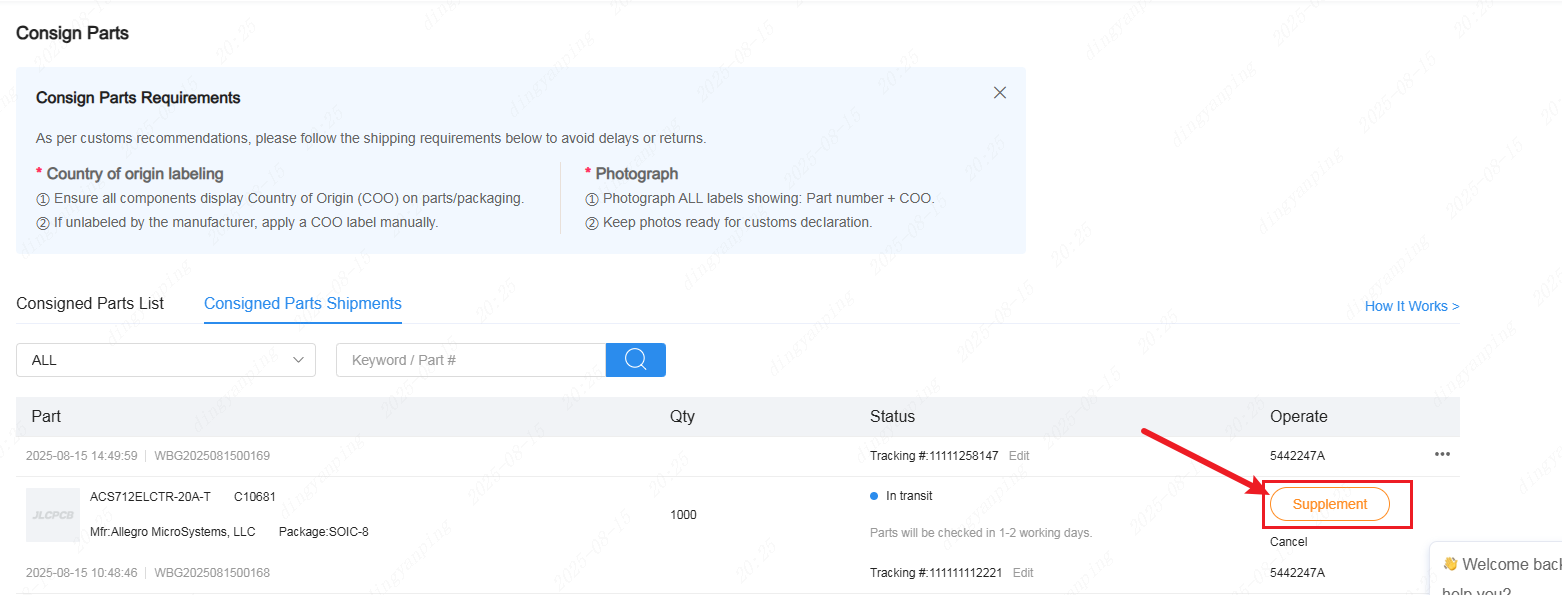
Task: Click the quantity value 1000
Action: [683, 514]
